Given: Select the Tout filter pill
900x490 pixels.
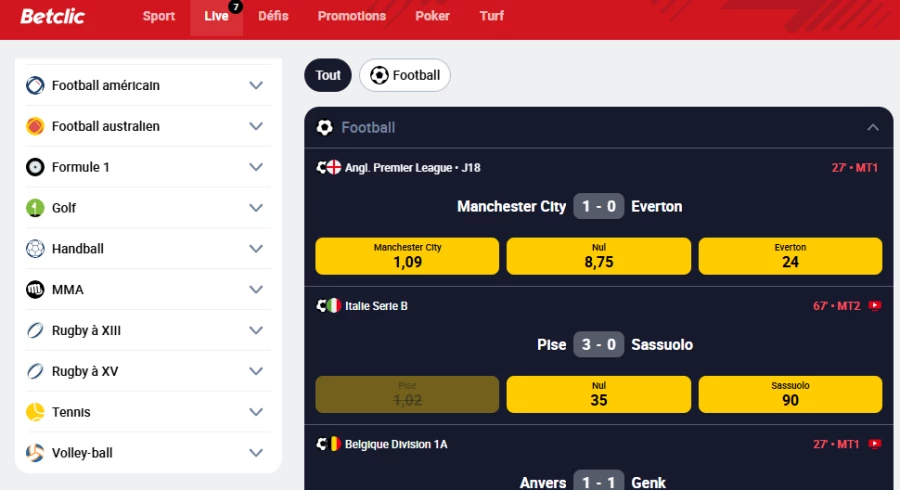Looking at the screenshot, I should (328, 75).
